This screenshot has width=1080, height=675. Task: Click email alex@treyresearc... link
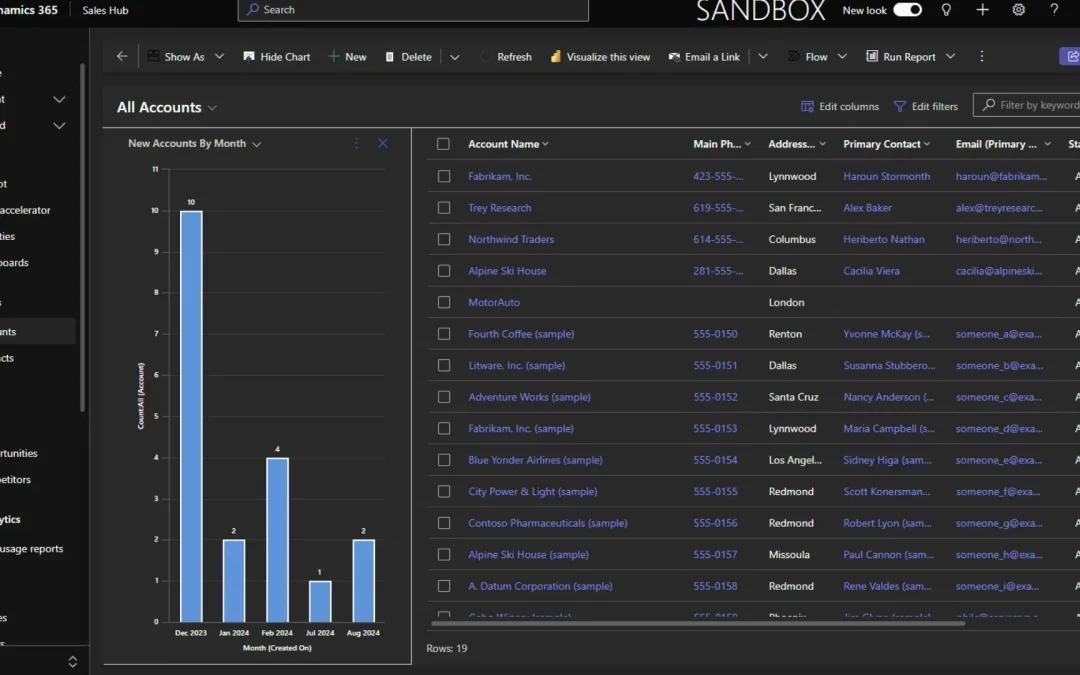(x=999, y=208)
